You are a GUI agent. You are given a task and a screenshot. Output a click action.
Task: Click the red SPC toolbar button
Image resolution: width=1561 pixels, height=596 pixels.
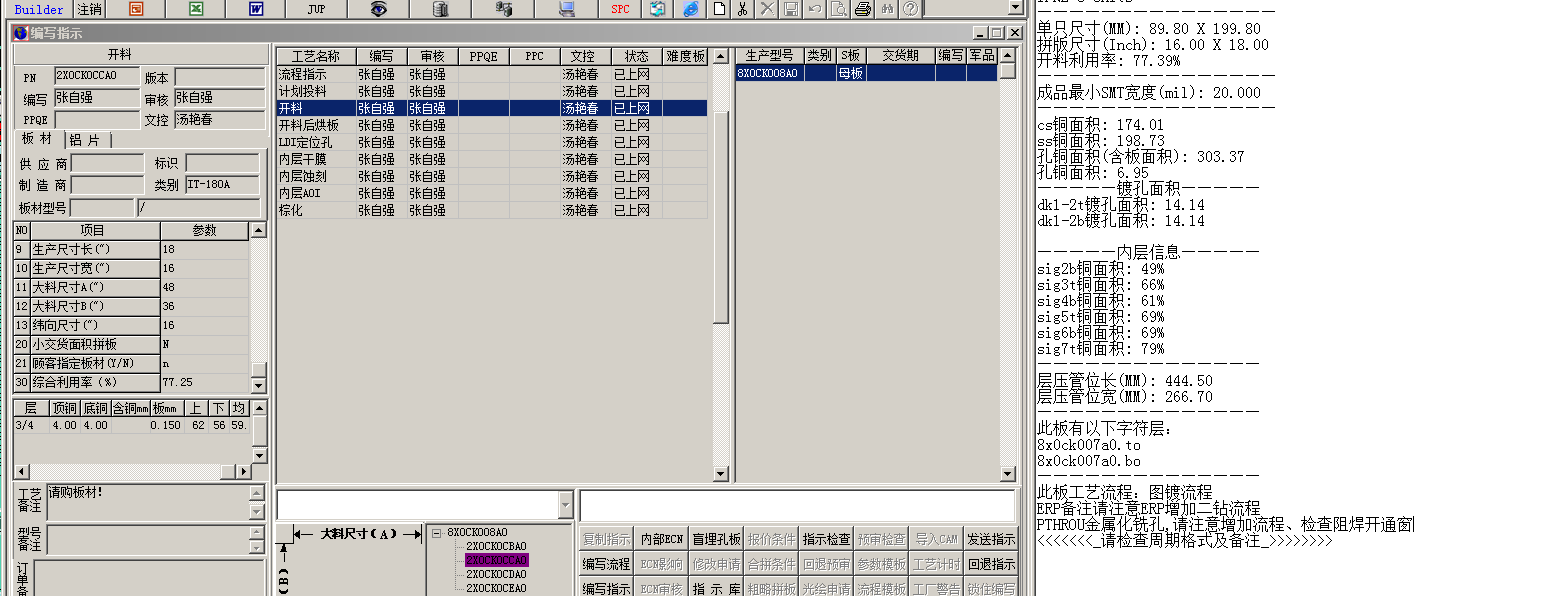click(x=621, y=9)
